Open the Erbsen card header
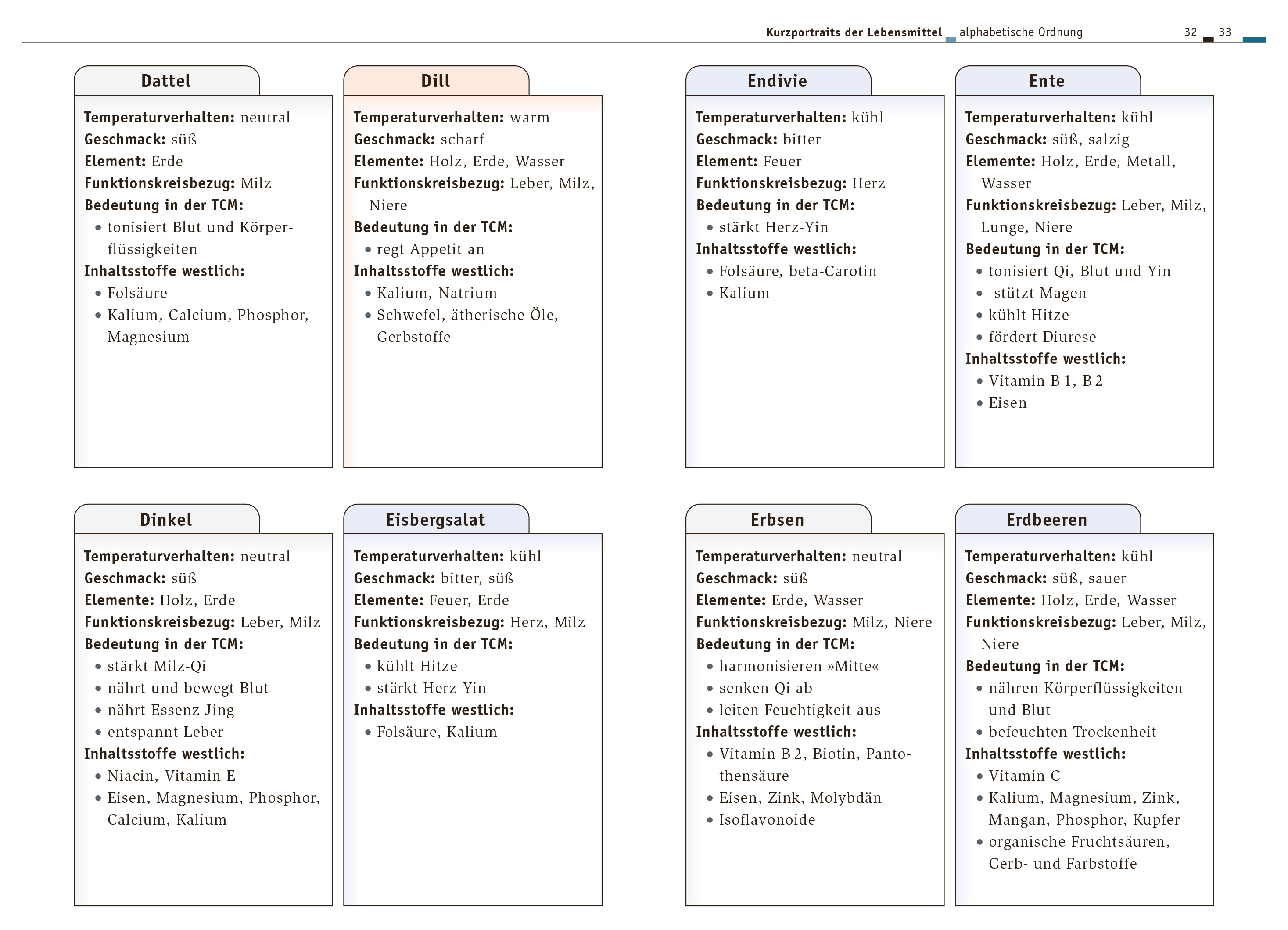Screen dimensions: 1288x930 [x=777, y=520]
